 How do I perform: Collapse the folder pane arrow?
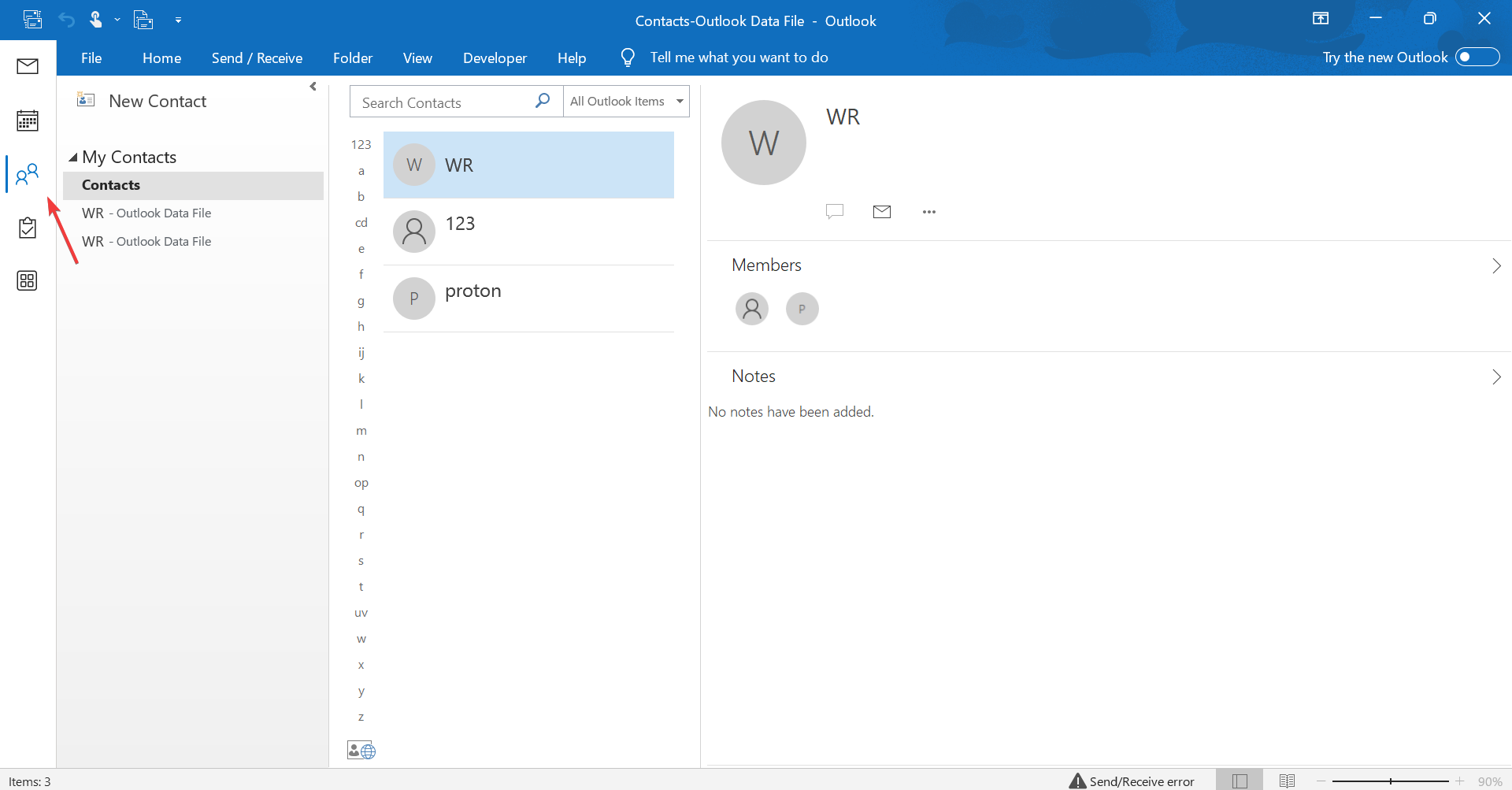click(313, 87)
